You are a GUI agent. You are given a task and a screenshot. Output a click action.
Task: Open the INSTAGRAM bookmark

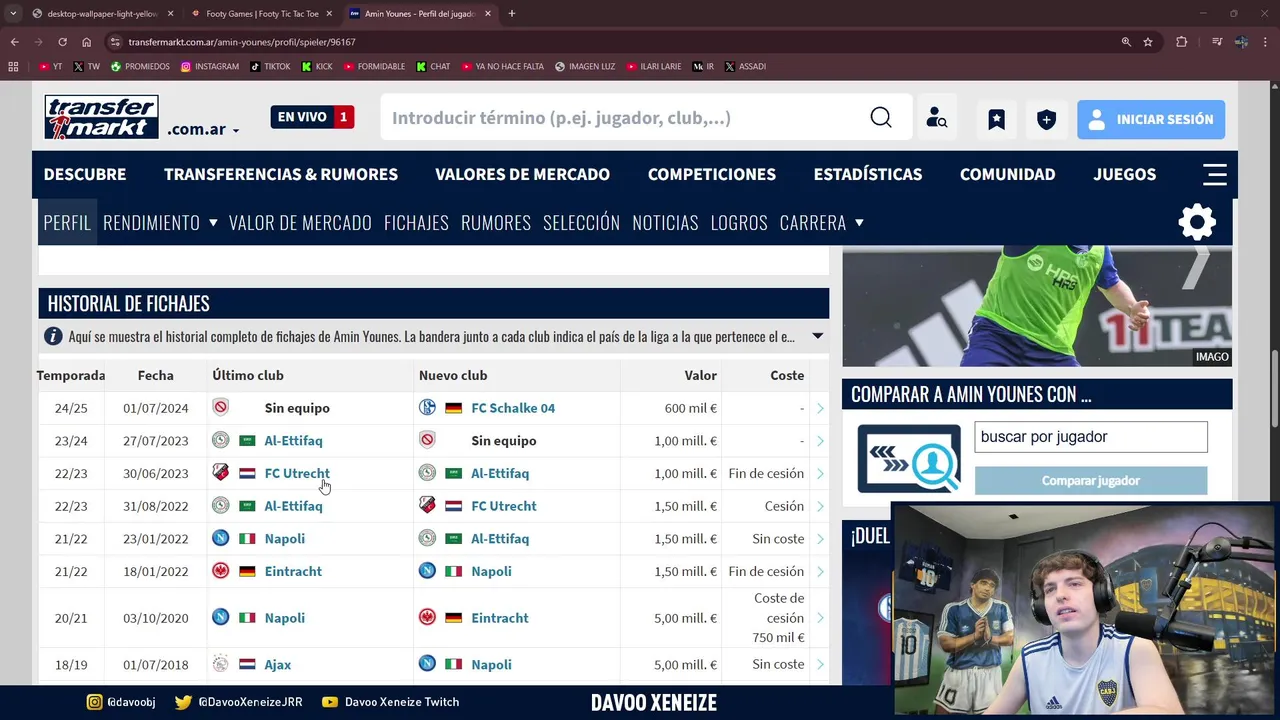[x=210, y=67]
